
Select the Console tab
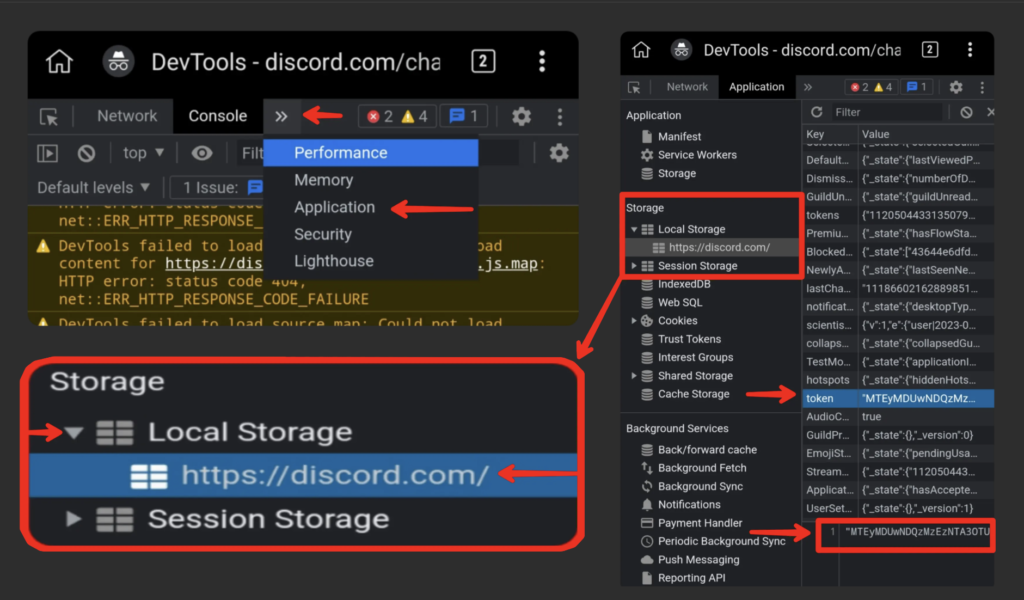[217, 116]
